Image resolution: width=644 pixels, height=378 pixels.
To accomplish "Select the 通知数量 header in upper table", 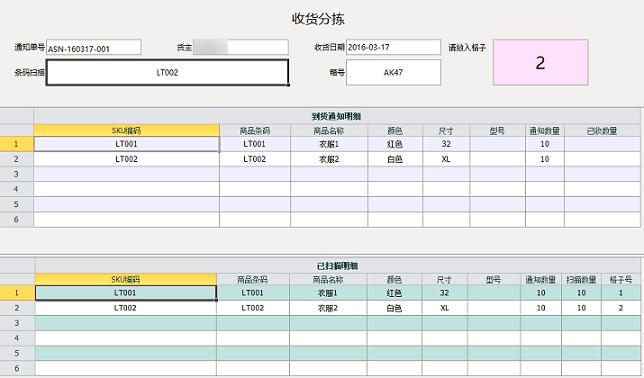I will pos(545,131).
